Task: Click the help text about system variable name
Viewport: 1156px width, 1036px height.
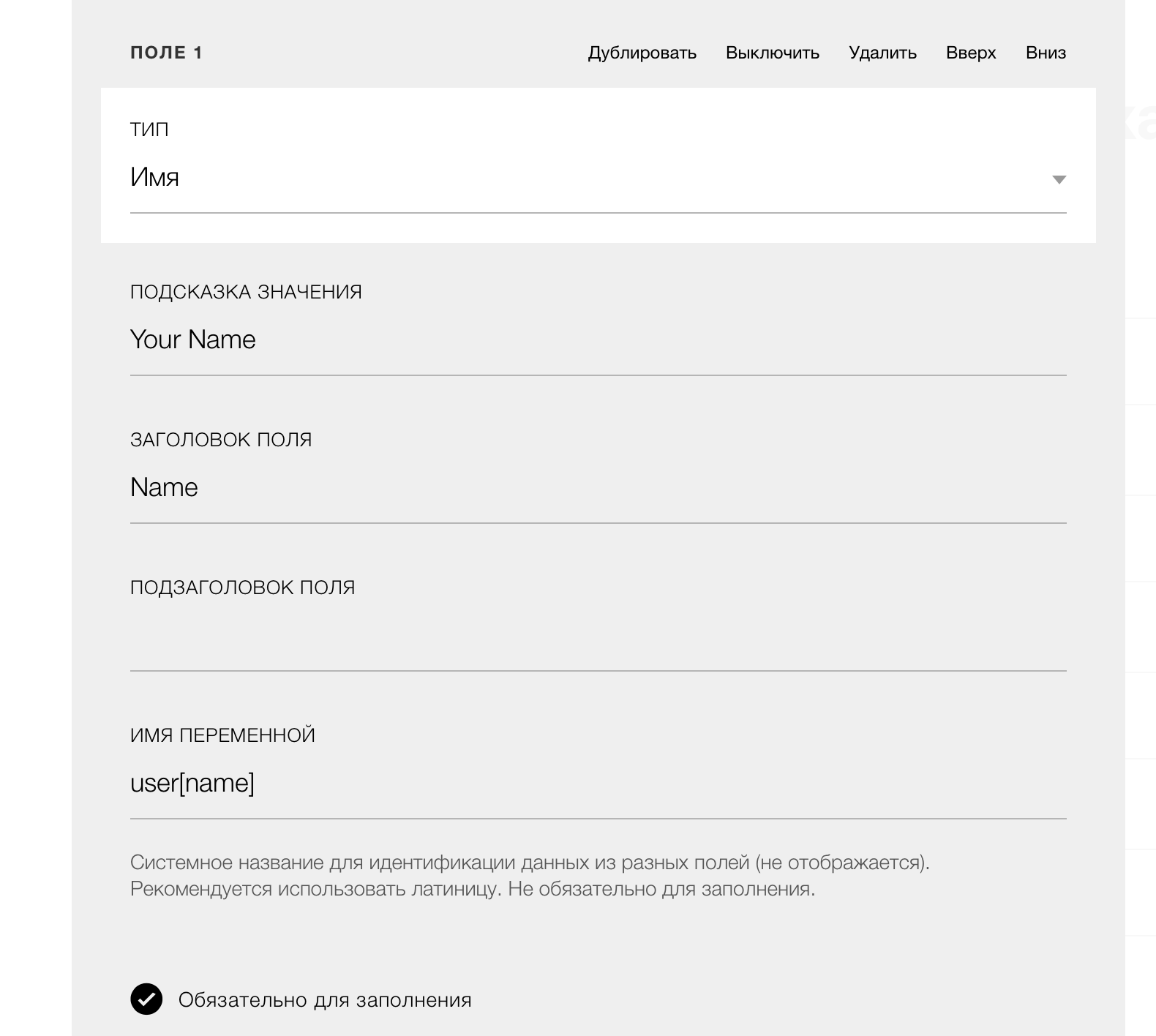Action: coord(530,876)
